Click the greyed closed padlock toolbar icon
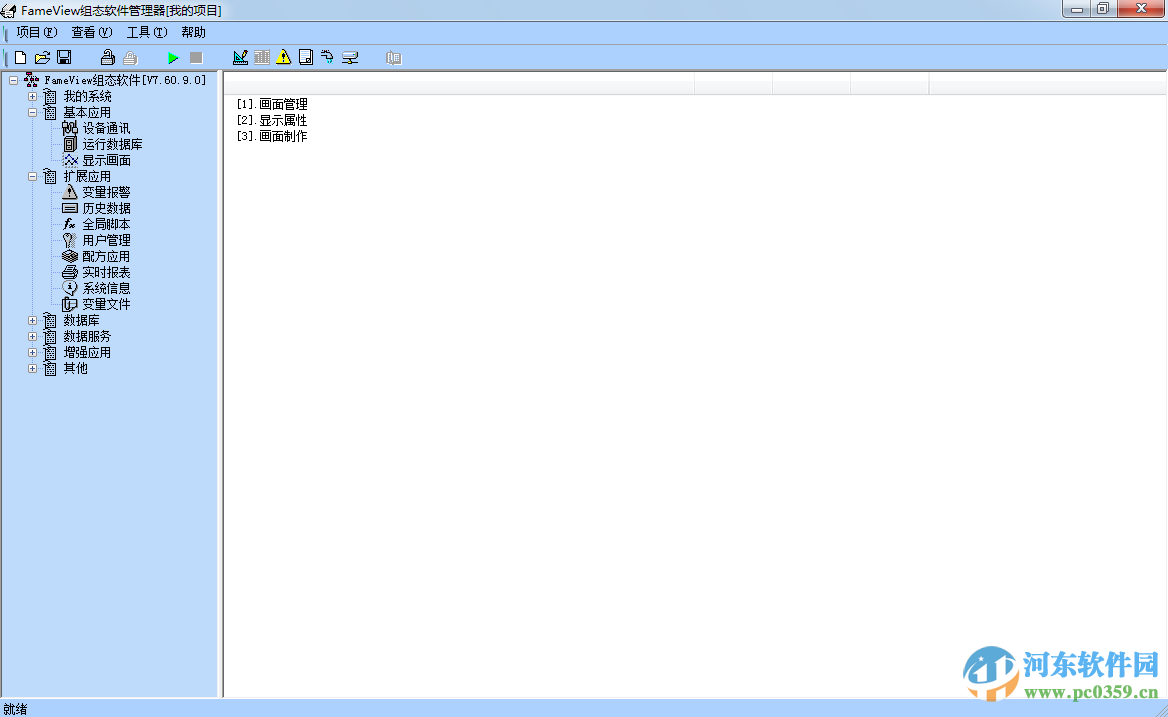The height and width of the screenshot is (717, 1168). [130, 57]
